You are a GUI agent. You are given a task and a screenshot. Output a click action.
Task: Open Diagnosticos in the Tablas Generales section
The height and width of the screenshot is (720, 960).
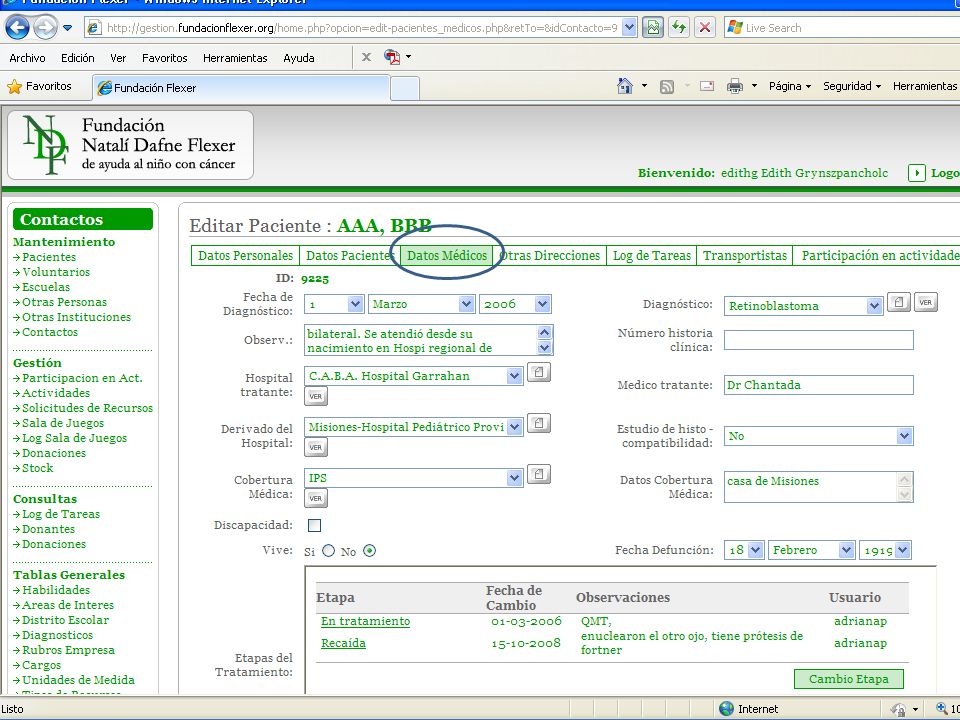pyautogui.click(x=58, y=636)
